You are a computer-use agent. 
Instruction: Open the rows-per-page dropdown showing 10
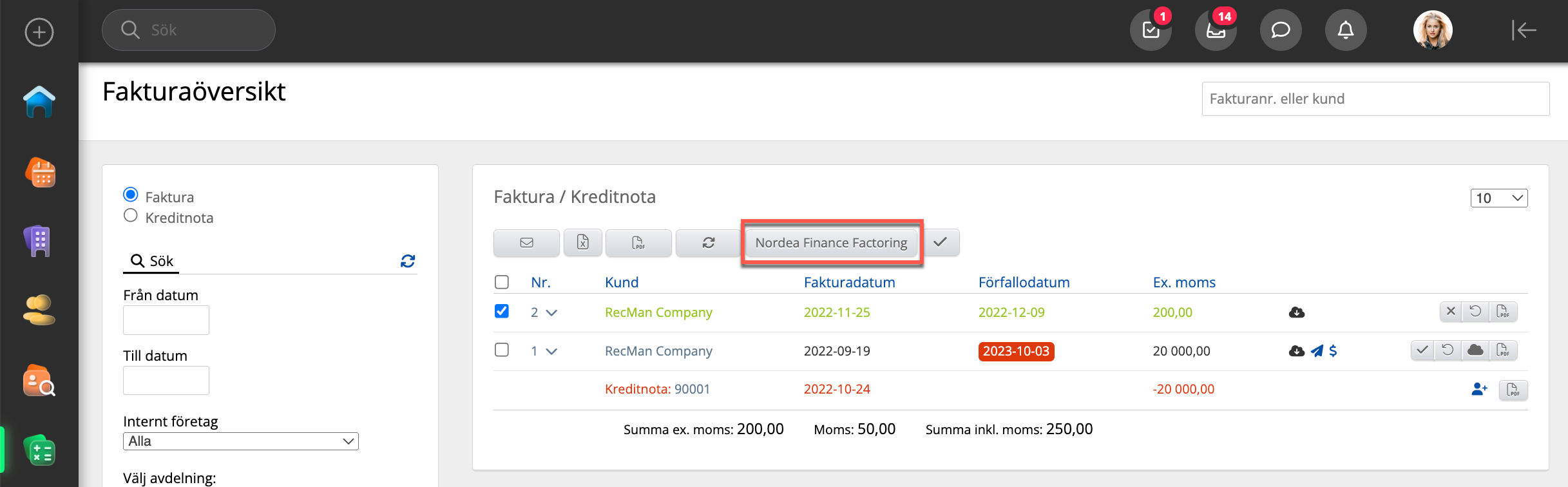pyautogui.click(x=1498, y=198)
